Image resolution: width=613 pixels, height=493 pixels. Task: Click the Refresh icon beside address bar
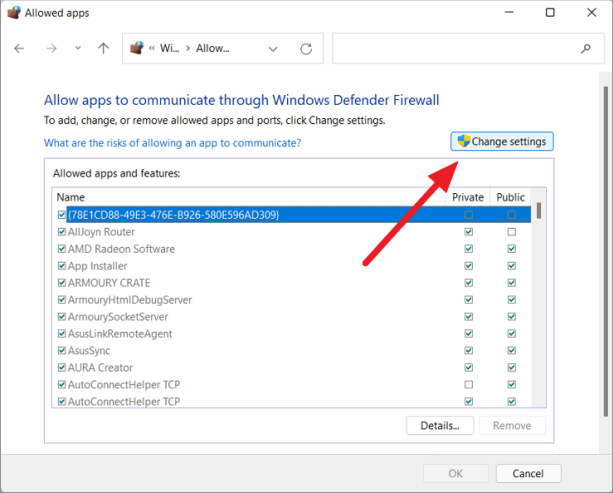pyautogui.click(x=306, y=49)
